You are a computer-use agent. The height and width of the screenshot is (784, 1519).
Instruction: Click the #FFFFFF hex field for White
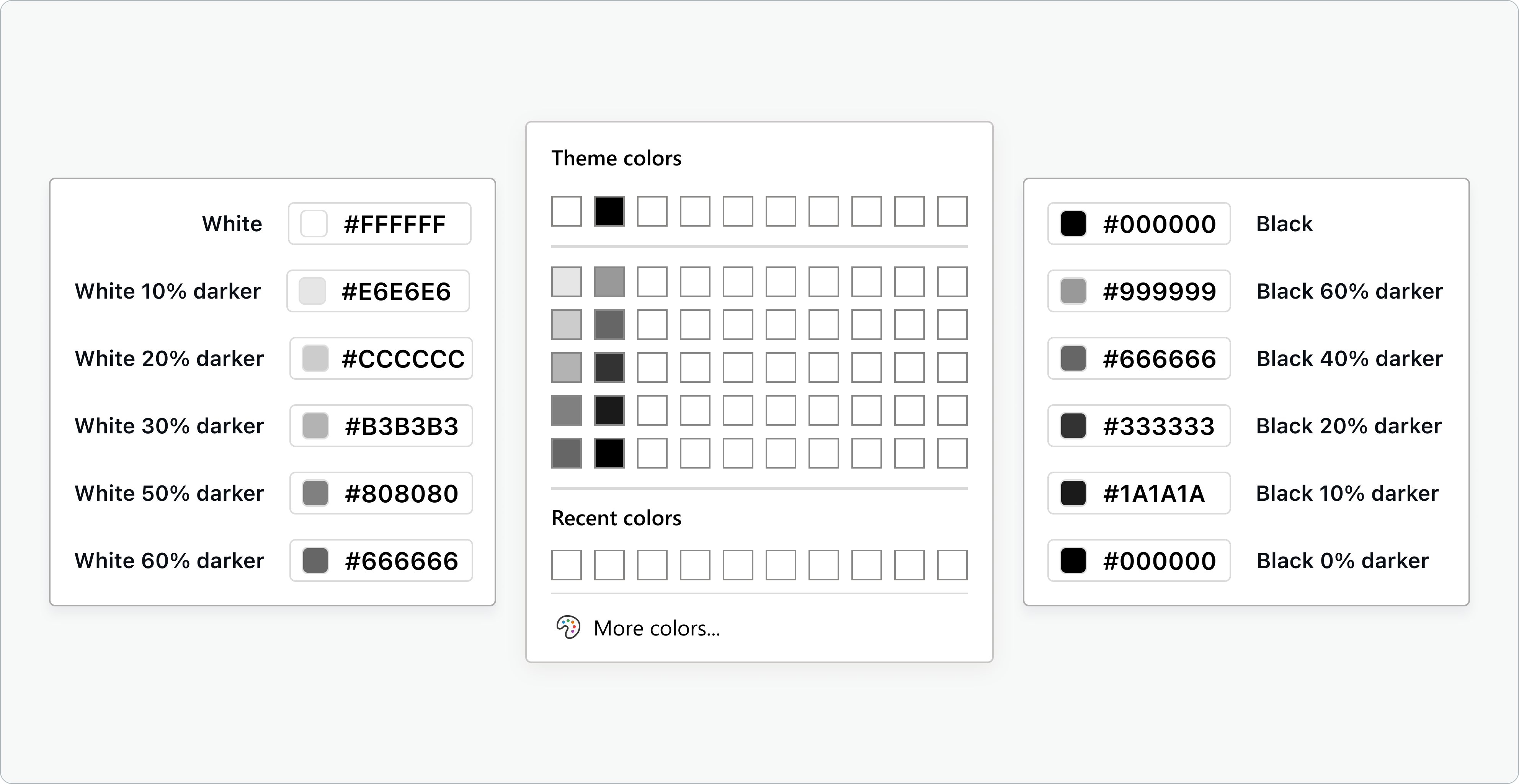[380, 224]
